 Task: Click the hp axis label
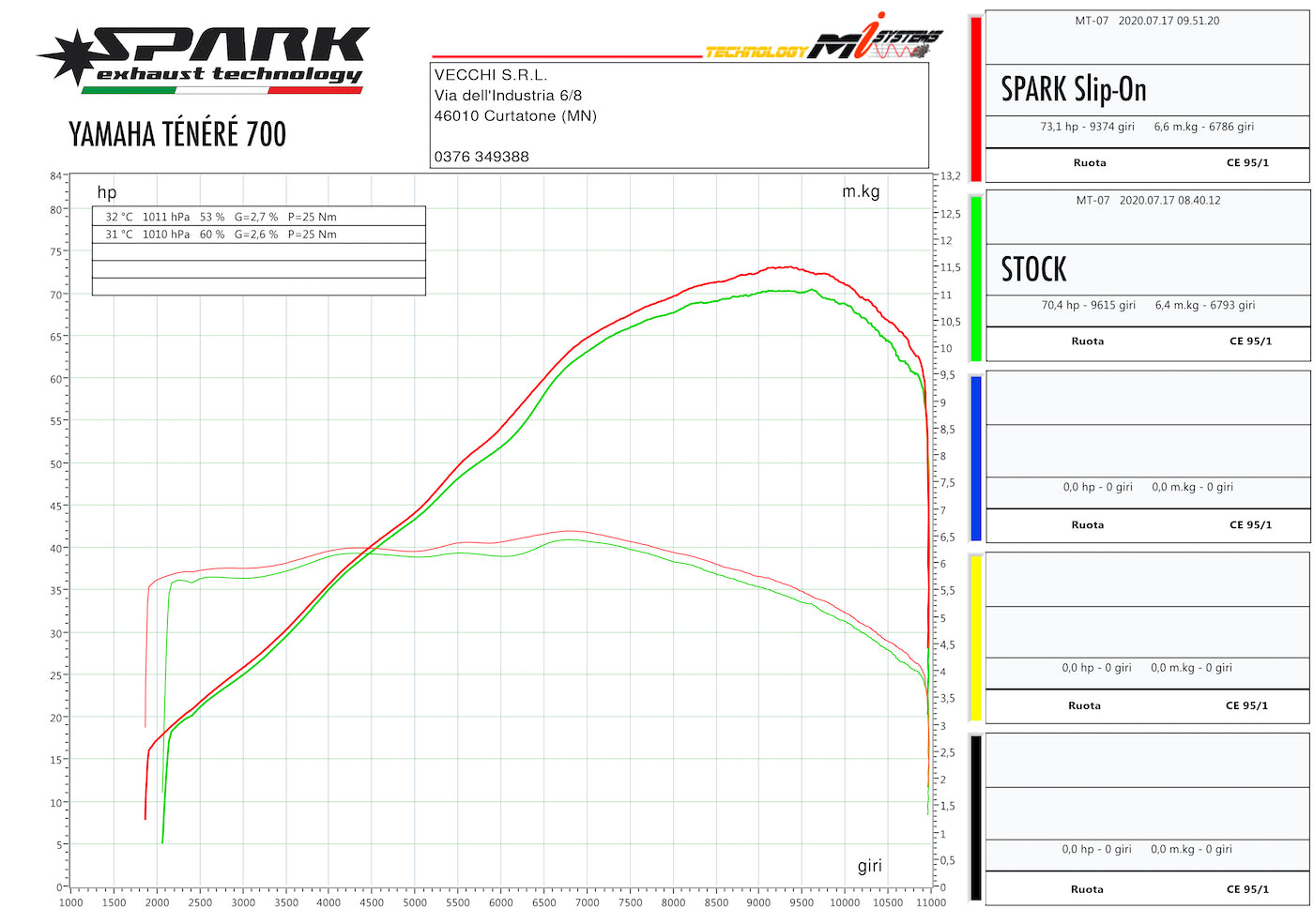[x=106, y=192]
